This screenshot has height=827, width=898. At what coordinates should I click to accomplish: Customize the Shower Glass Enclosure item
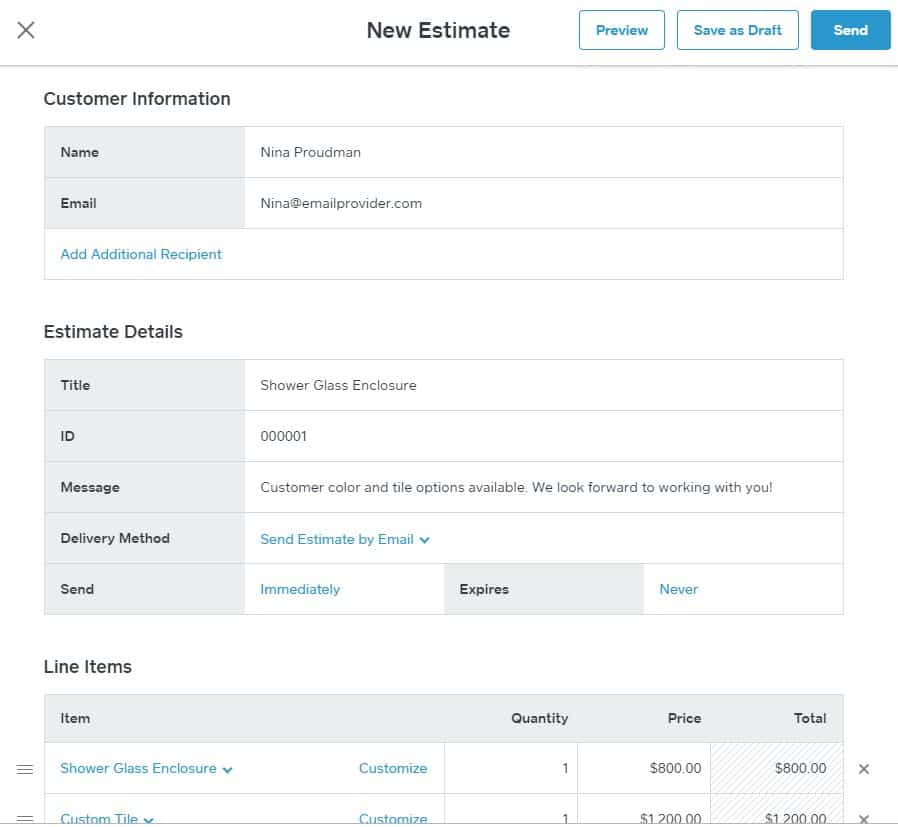[x=393, y=769]
